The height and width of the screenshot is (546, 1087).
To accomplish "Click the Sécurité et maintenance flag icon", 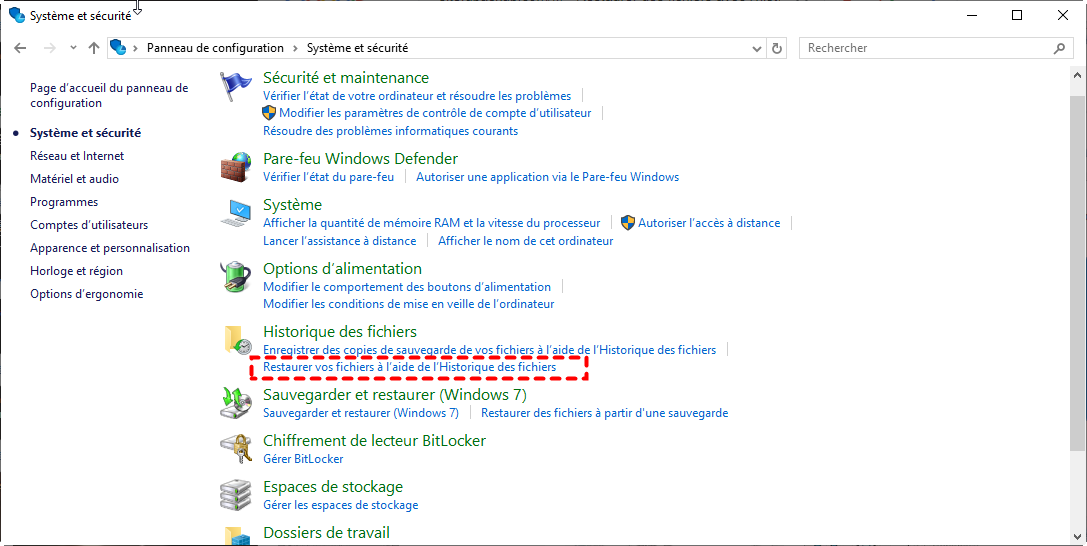I will [x=236, y=87].
